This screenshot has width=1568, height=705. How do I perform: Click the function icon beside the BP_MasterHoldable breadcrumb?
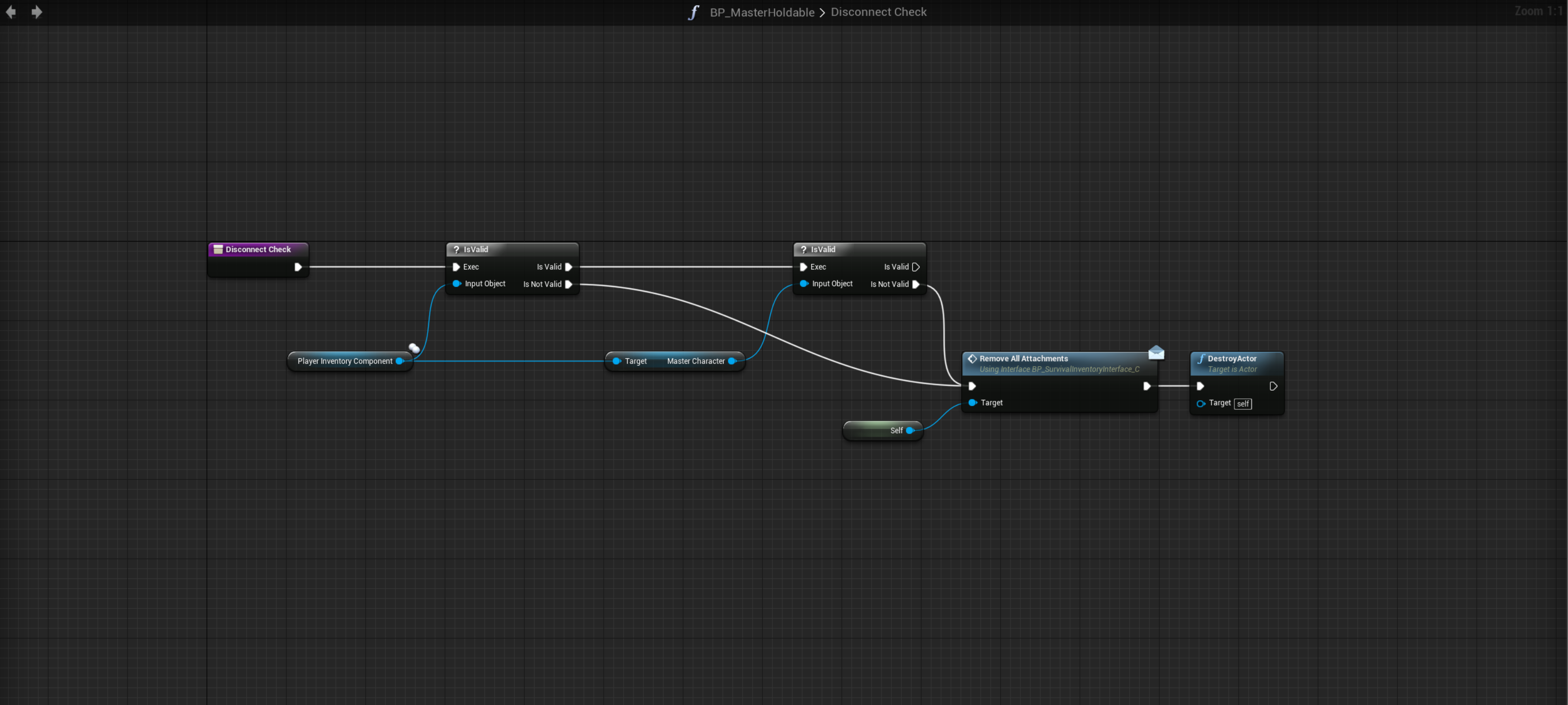(692, 12)
